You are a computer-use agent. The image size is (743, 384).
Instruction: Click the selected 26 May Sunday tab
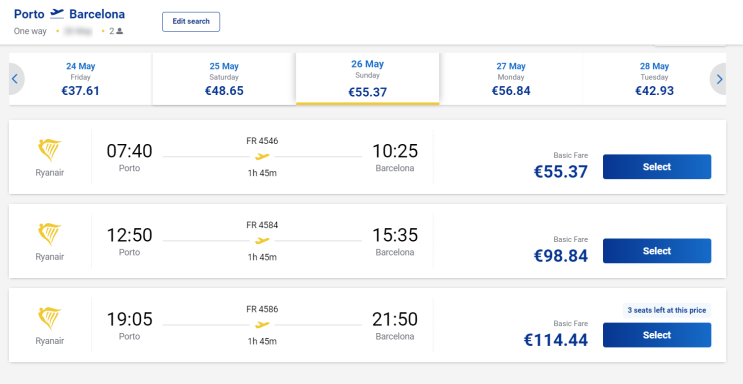tap(368, 78)
